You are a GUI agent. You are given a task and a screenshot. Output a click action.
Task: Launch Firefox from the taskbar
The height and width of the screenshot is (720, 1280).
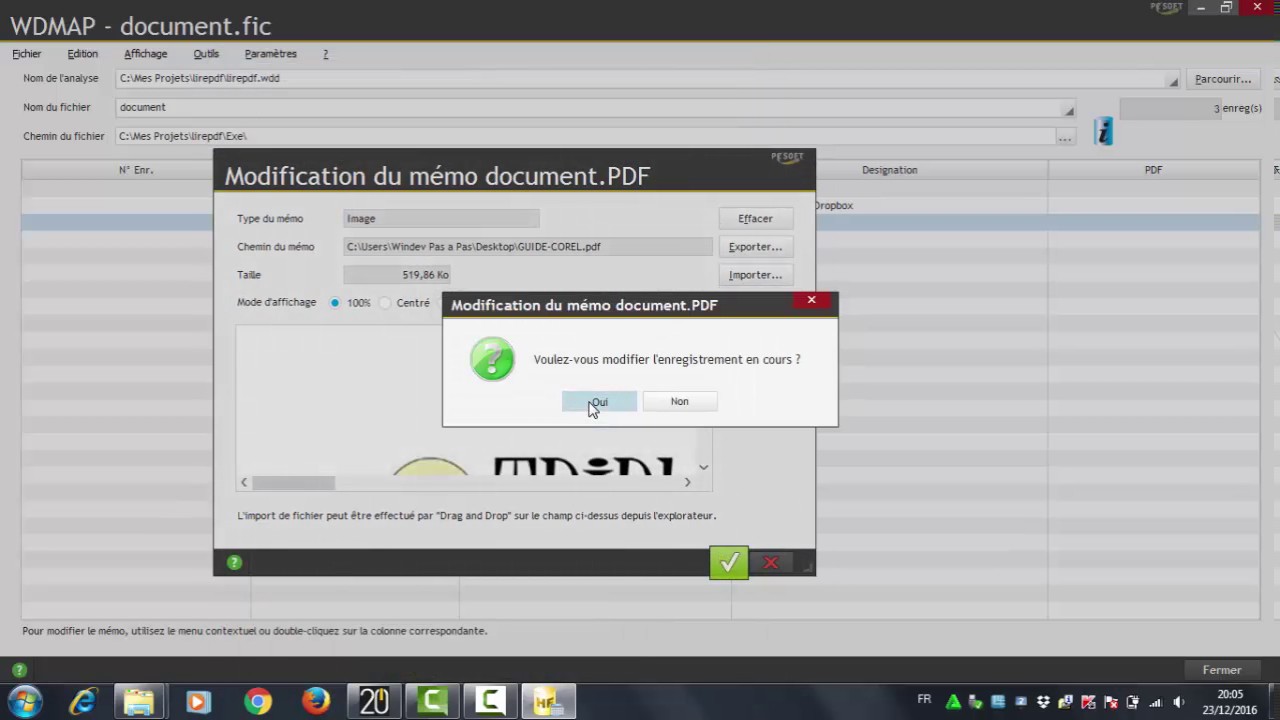(x=316, y=702)
